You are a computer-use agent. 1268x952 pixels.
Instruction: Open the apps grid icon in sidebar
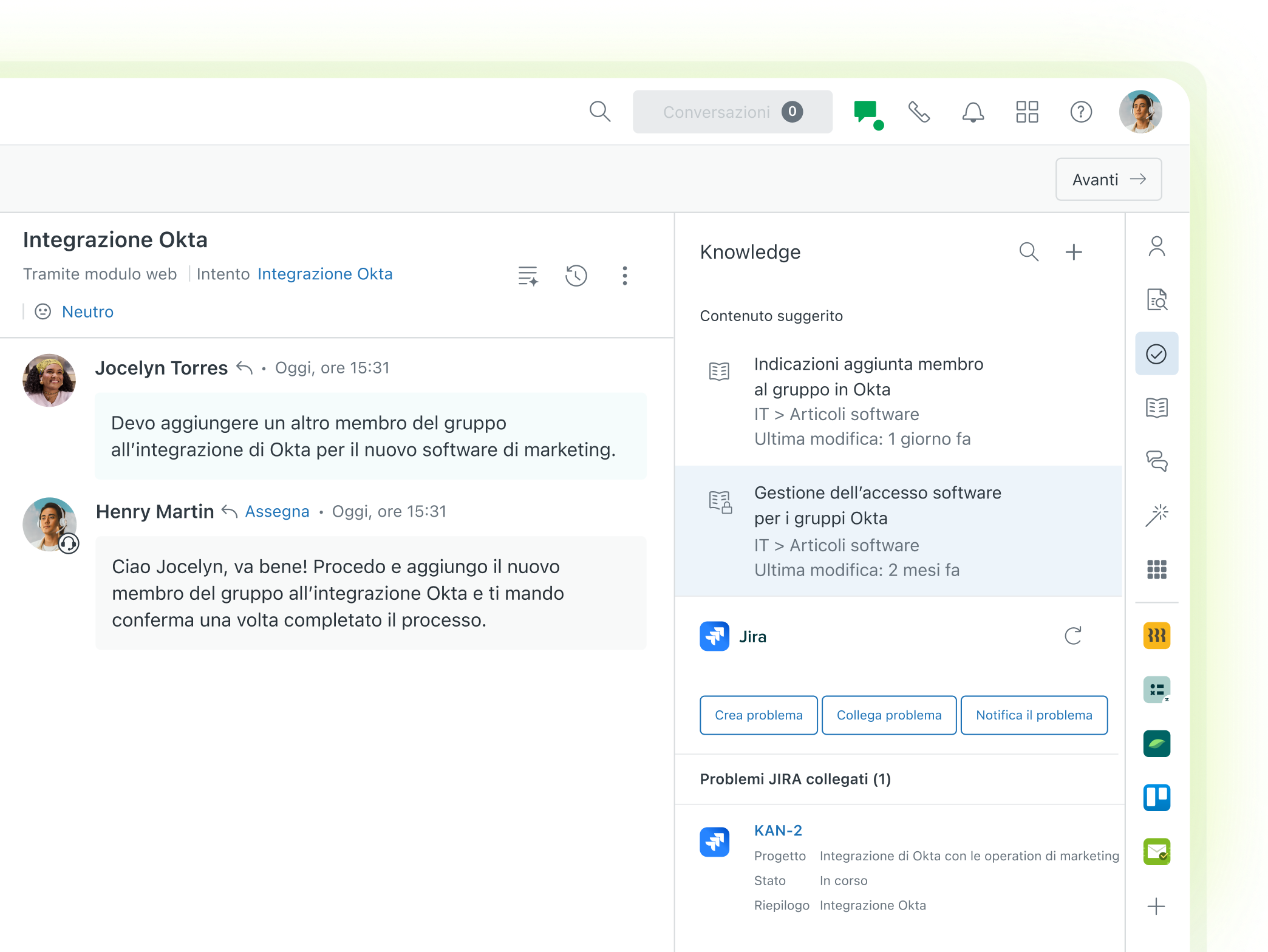click(1157, 569)
